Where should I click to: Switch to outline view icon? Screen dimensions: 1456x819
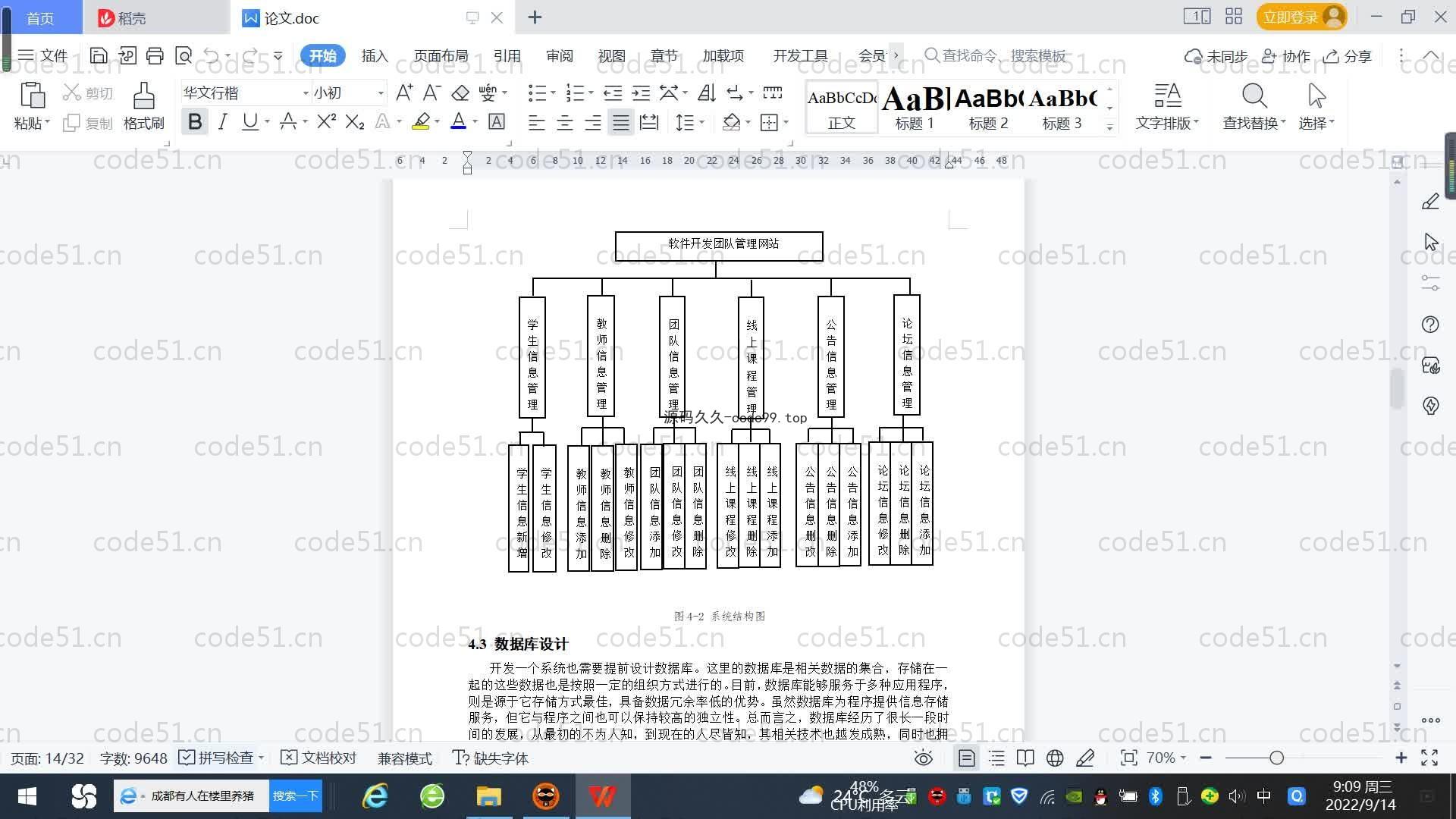click(x=996, y=758)
